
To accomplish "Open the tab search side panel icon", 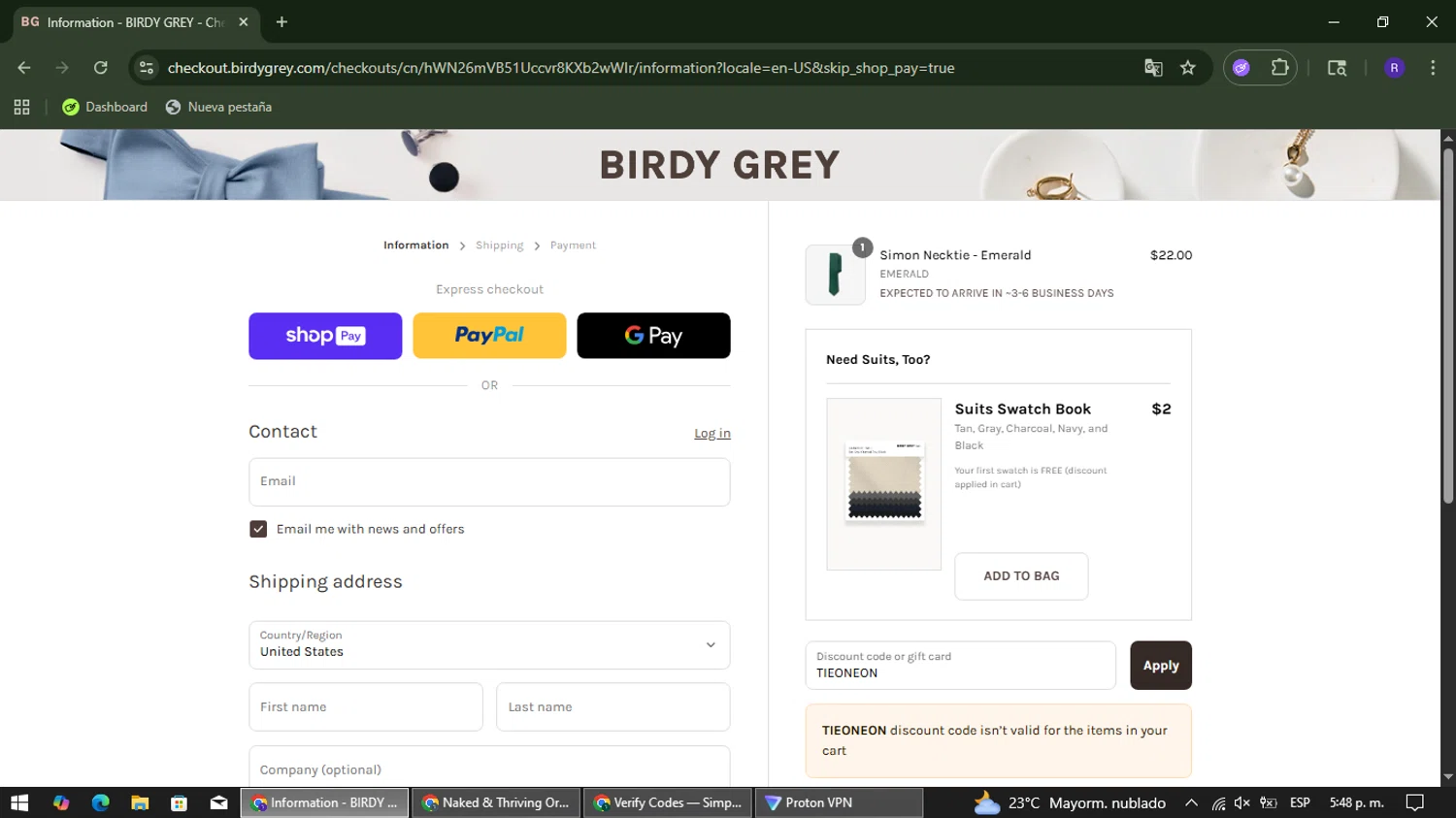I will (x=1337, y=68).
